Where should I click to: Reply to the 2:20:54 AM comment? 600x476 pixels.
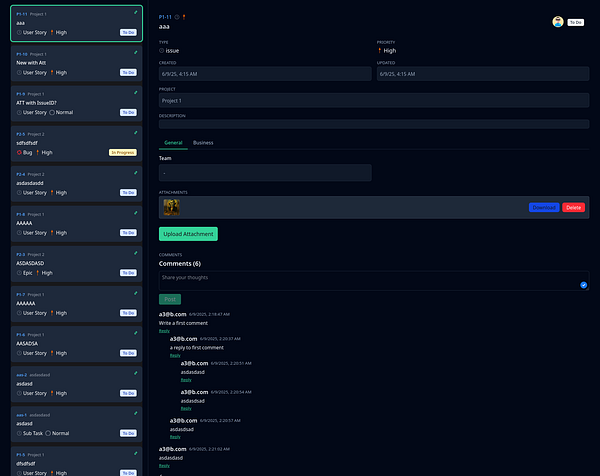(186, 409)
